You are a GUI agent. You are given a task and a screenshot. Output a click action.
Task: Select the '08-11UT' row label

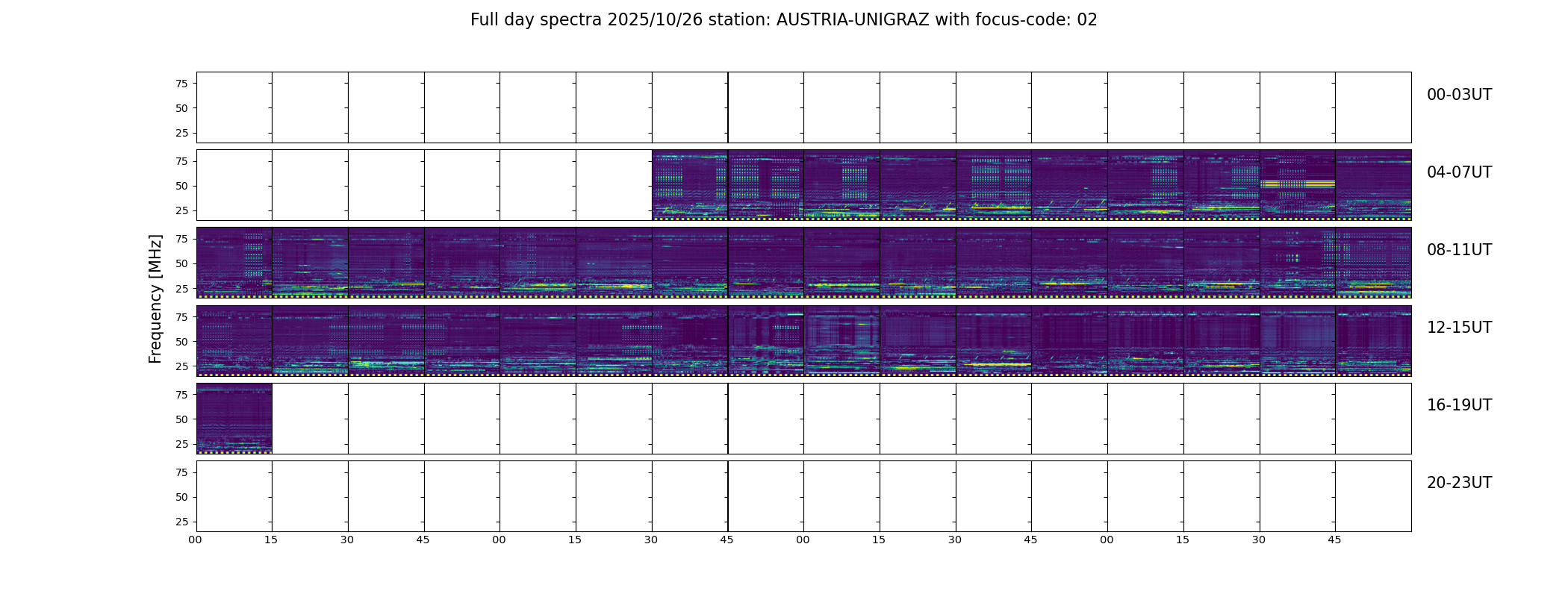pyautogui.click(x=1459, y=250)
